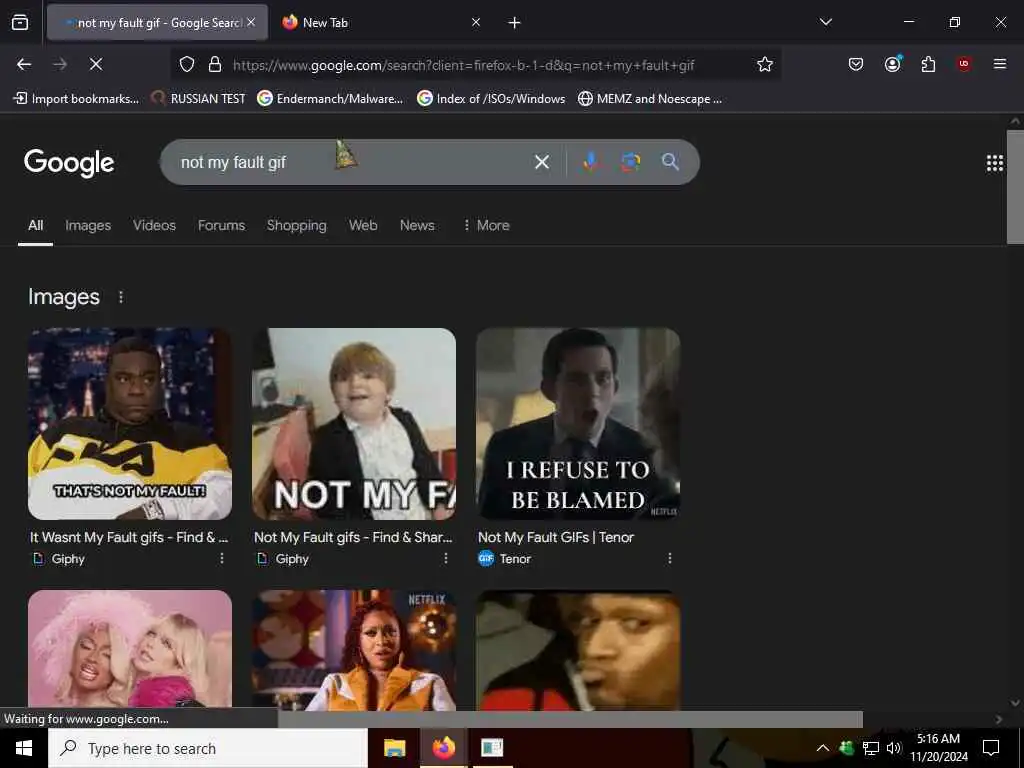Open the tracking protection shield icon
Image resolution: width=1024 pixels, height=768 pixels.
187,65
